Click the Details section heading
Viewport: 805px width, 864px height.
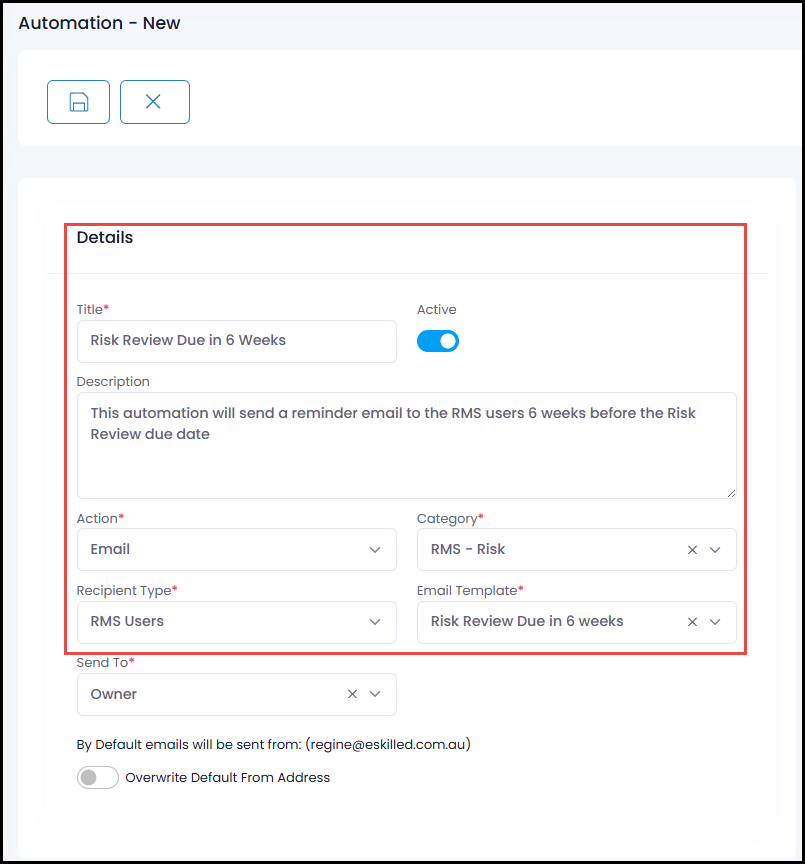(105, 237)
